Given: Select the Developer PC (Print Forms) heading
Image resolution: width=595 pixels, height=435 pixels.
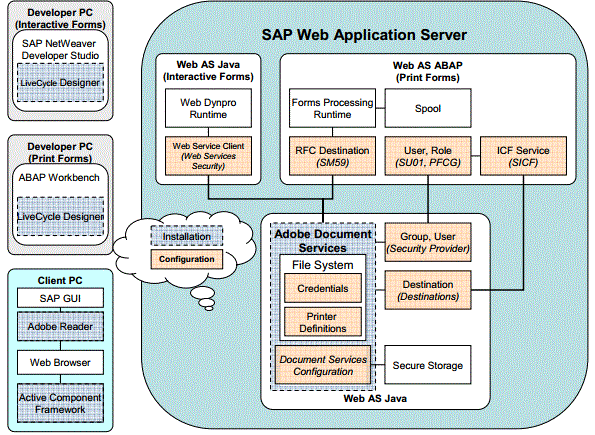Looking at the screenshot, I should (x=60, y=152).
